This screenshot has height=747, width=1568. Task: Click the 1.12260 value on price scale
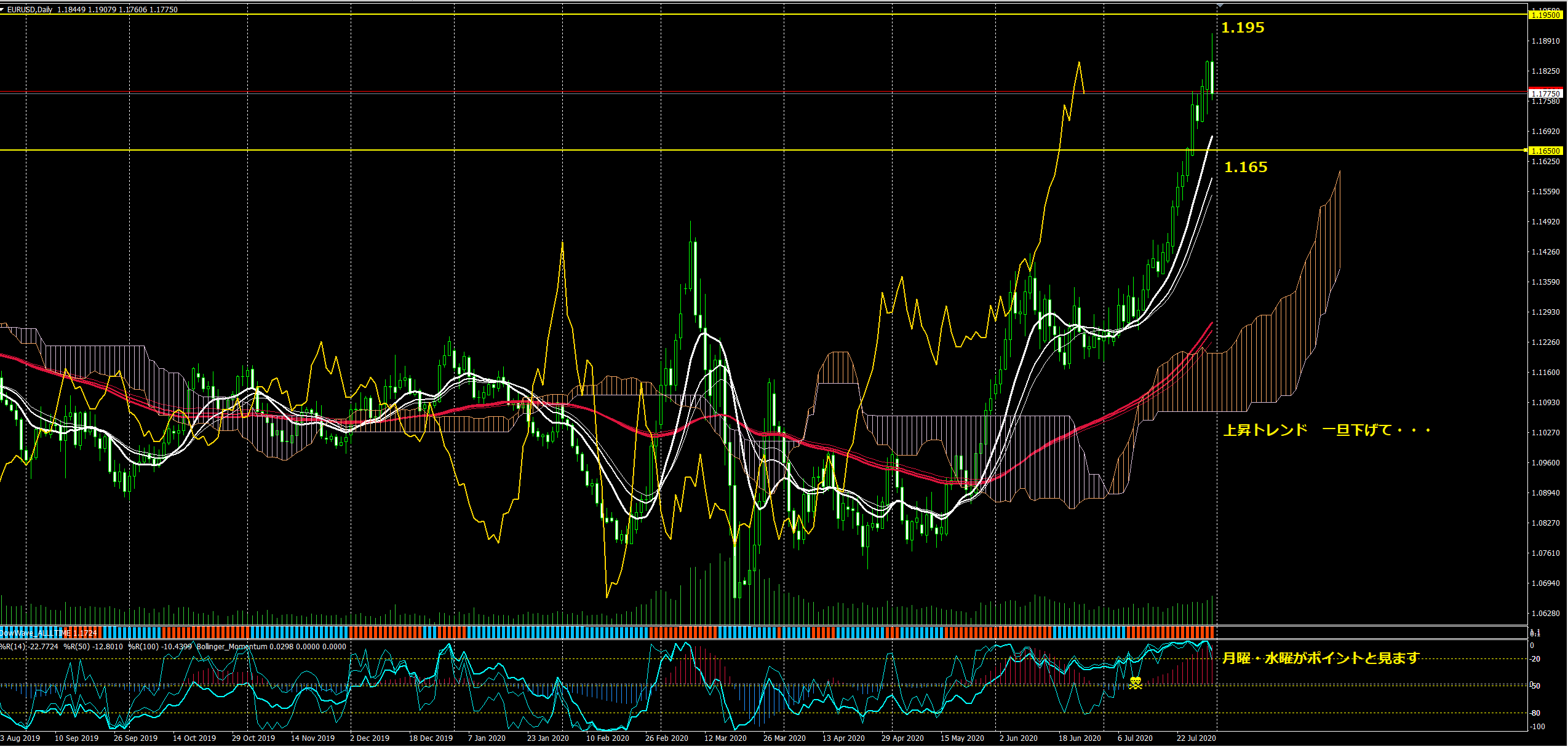click(x=1545, y=342)
